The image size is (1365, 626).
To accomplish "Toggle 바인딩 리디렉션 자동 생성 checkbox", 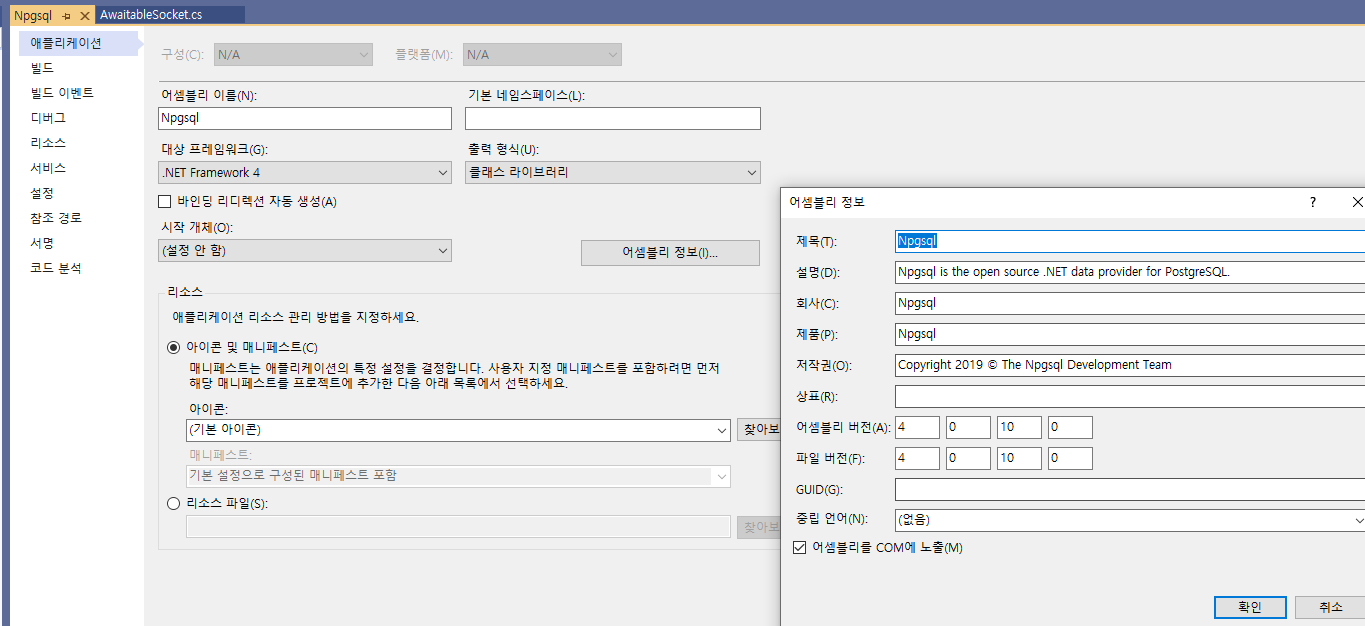I will click(166, 201).
